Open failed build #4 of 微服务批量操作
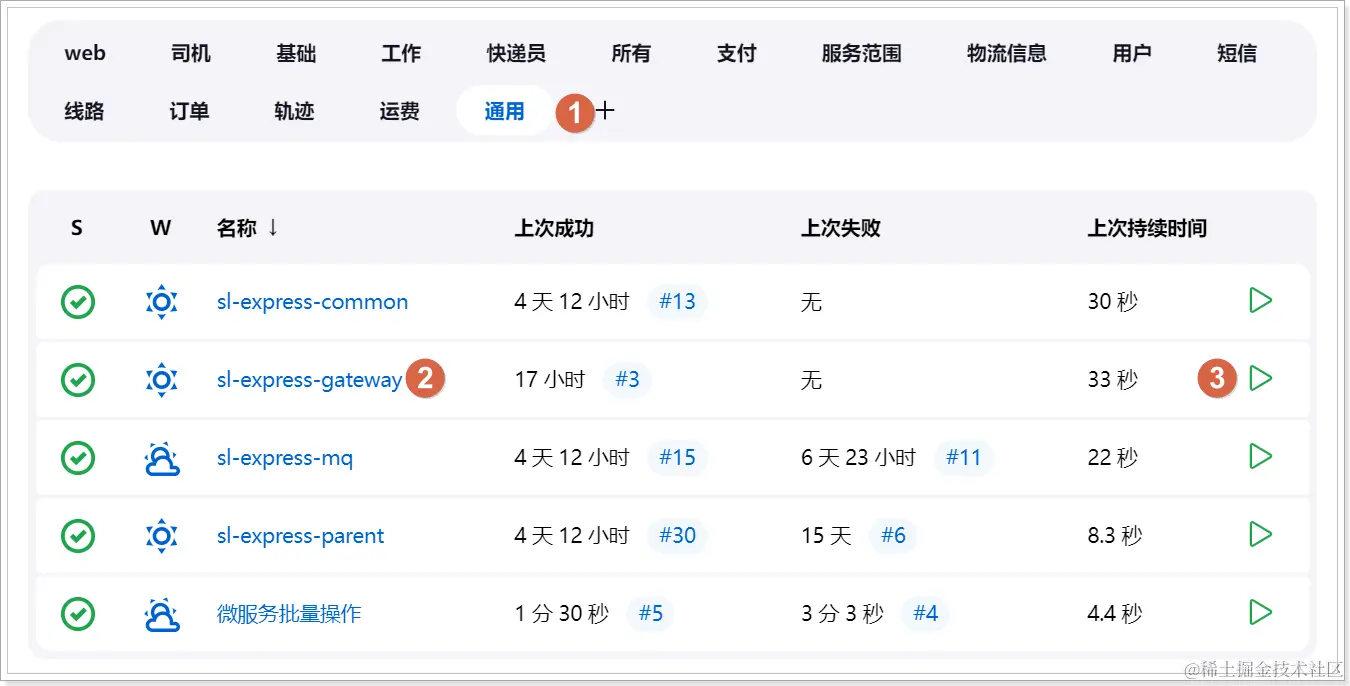Screen dimensions: 1350x686 926,613
